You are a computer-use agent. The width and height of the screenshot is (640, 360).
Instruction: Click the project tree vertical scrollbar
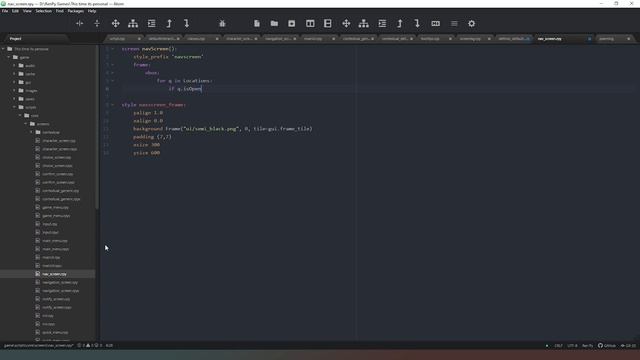[x=97, y=127]
